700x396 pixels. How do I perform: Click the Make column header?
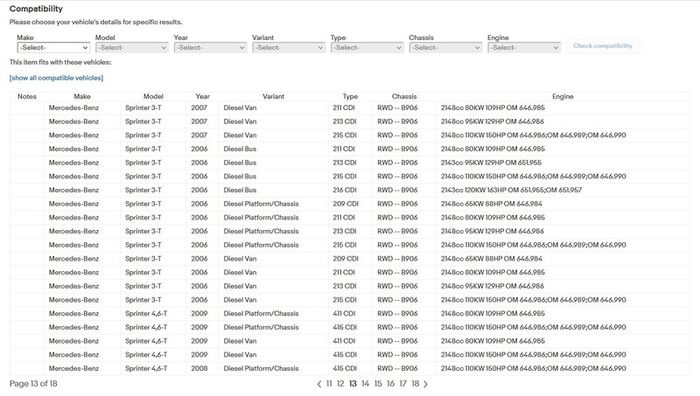pos(82,96)
